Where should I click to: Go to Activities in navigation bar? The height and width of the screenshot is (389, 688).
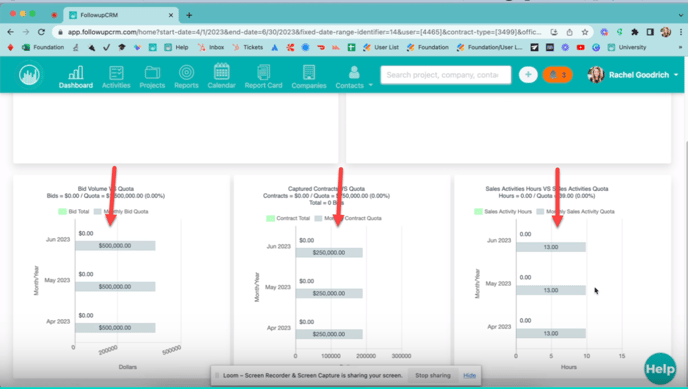tap(116, 77)
